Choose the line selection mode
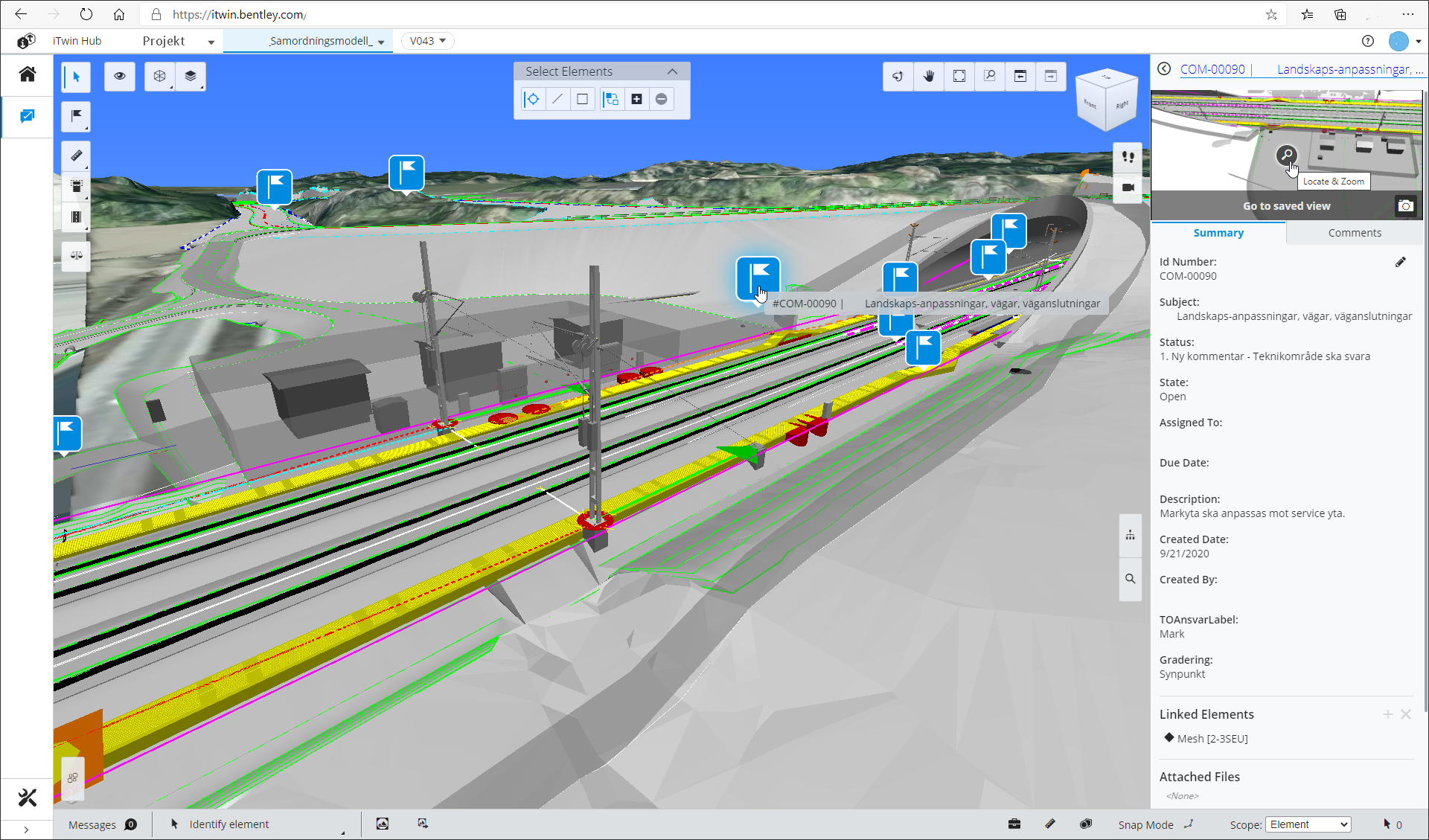Viewport: 1429px width, 840px height. click(x=557, y=99)
